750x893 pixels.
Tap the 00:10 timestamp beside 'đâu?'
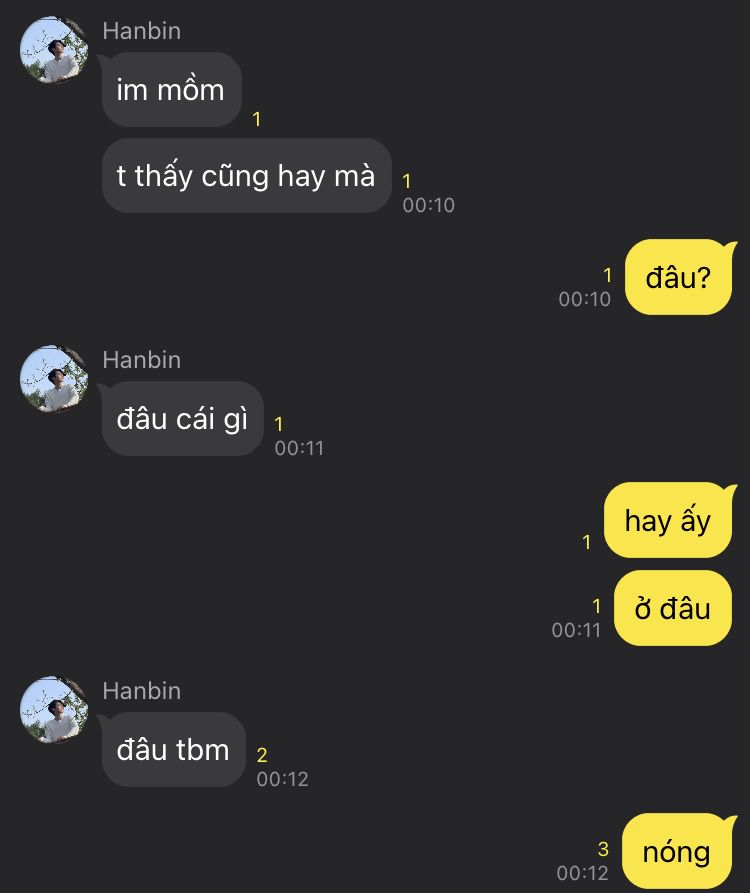click(584, 299)
